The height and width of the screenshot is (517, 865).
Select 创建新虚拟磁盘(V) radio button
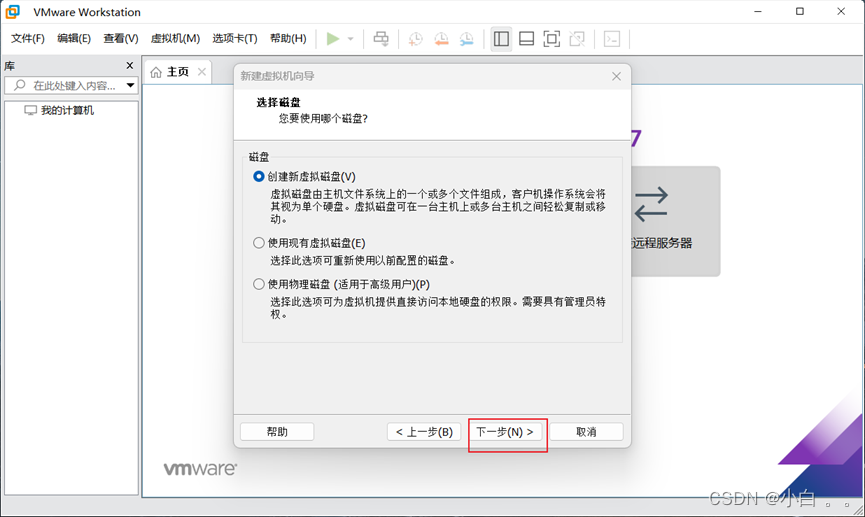[258, 177]
